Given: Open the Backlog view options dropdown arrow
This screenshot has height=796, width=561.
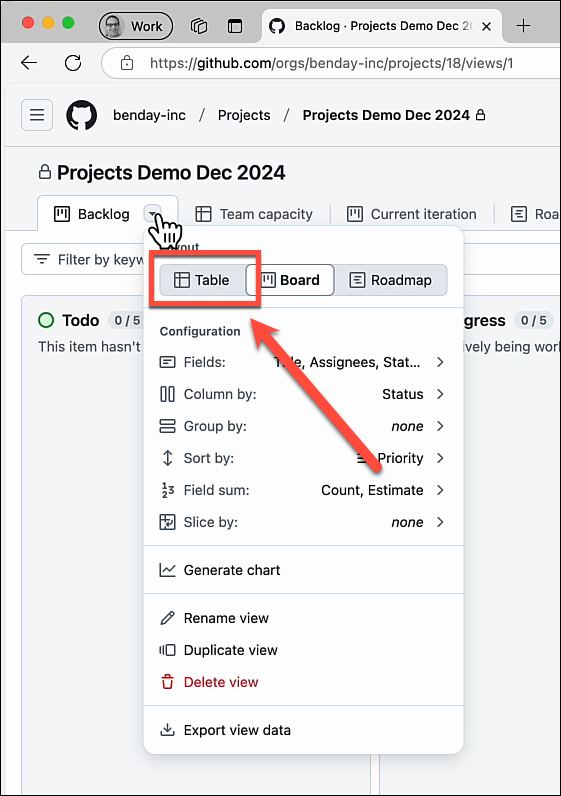Looking at the screenshot, I should tap(153, 214).
